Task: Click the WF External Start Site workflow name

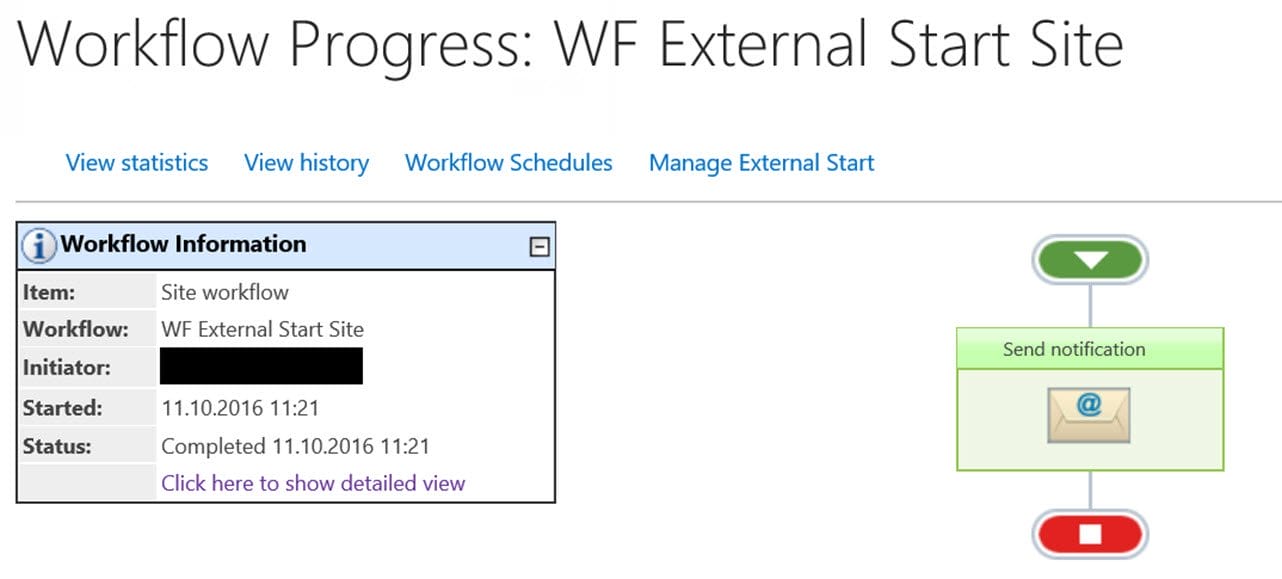Action: click(263, 329)
